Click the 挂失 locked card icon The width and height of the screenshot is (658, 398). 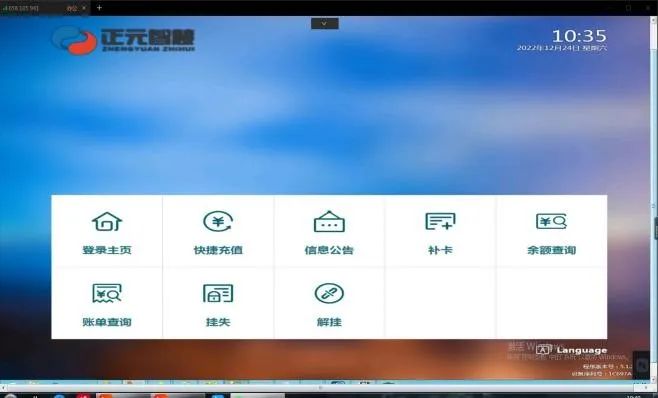coord(218,293)
